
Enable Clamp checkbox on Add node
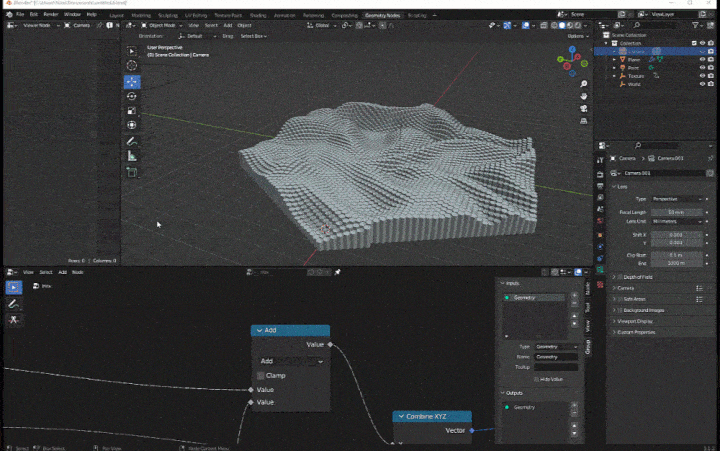pos(261,375)
